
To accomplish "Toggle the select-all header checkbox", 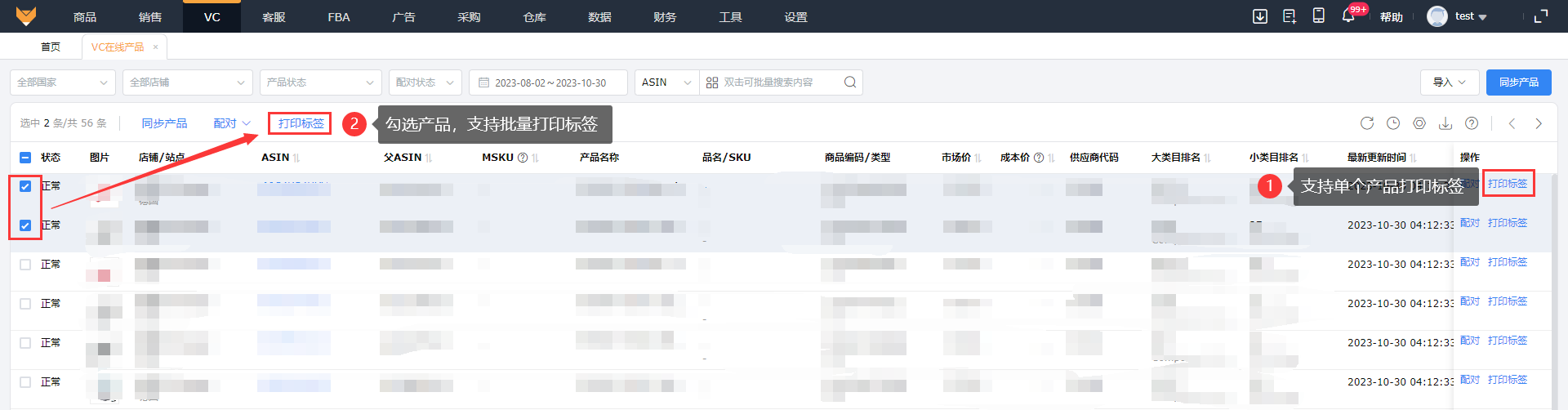I will click(25, 158).
